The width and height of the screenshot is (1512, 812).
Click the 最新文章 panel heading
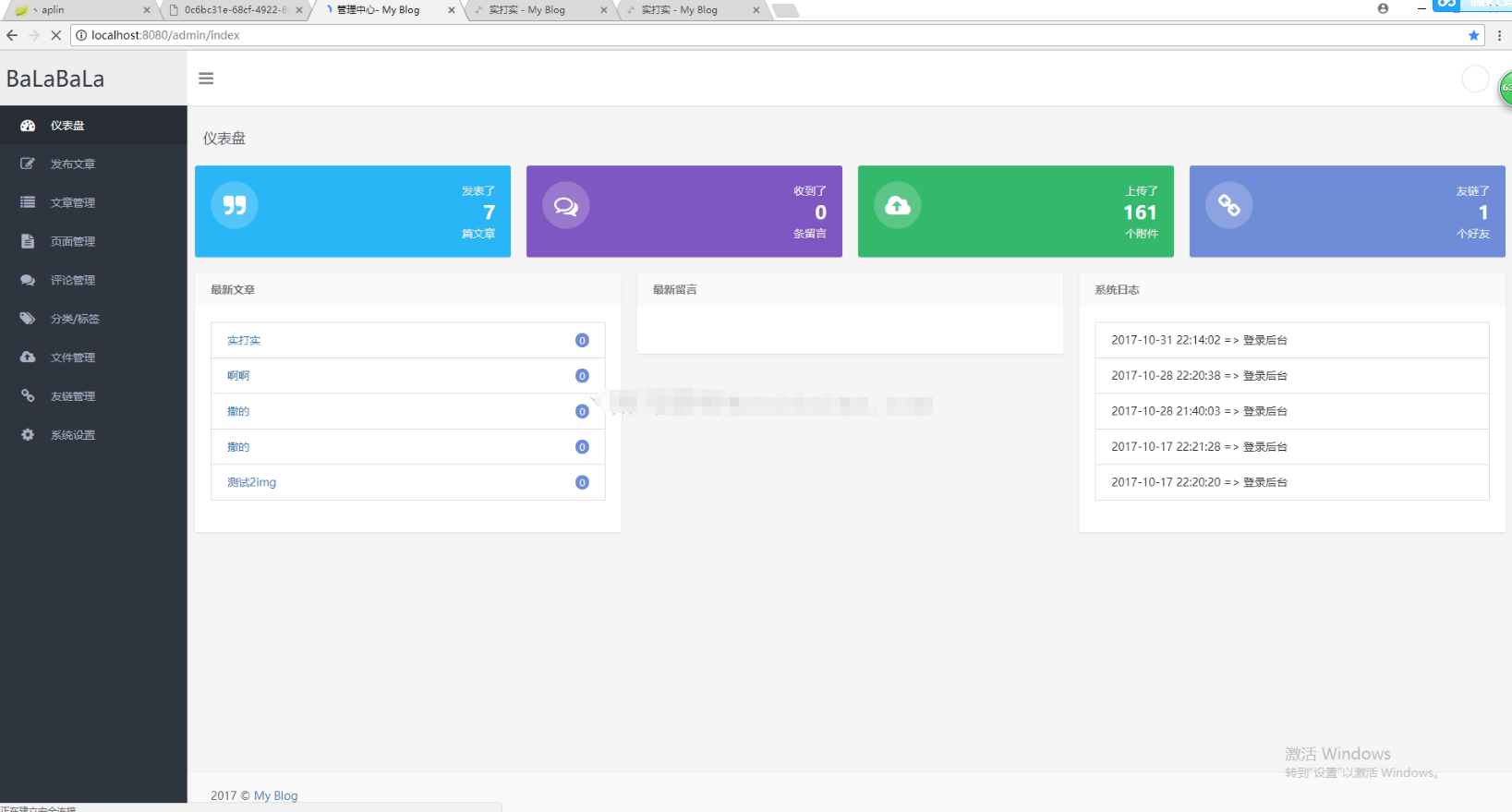click(233, 289)
